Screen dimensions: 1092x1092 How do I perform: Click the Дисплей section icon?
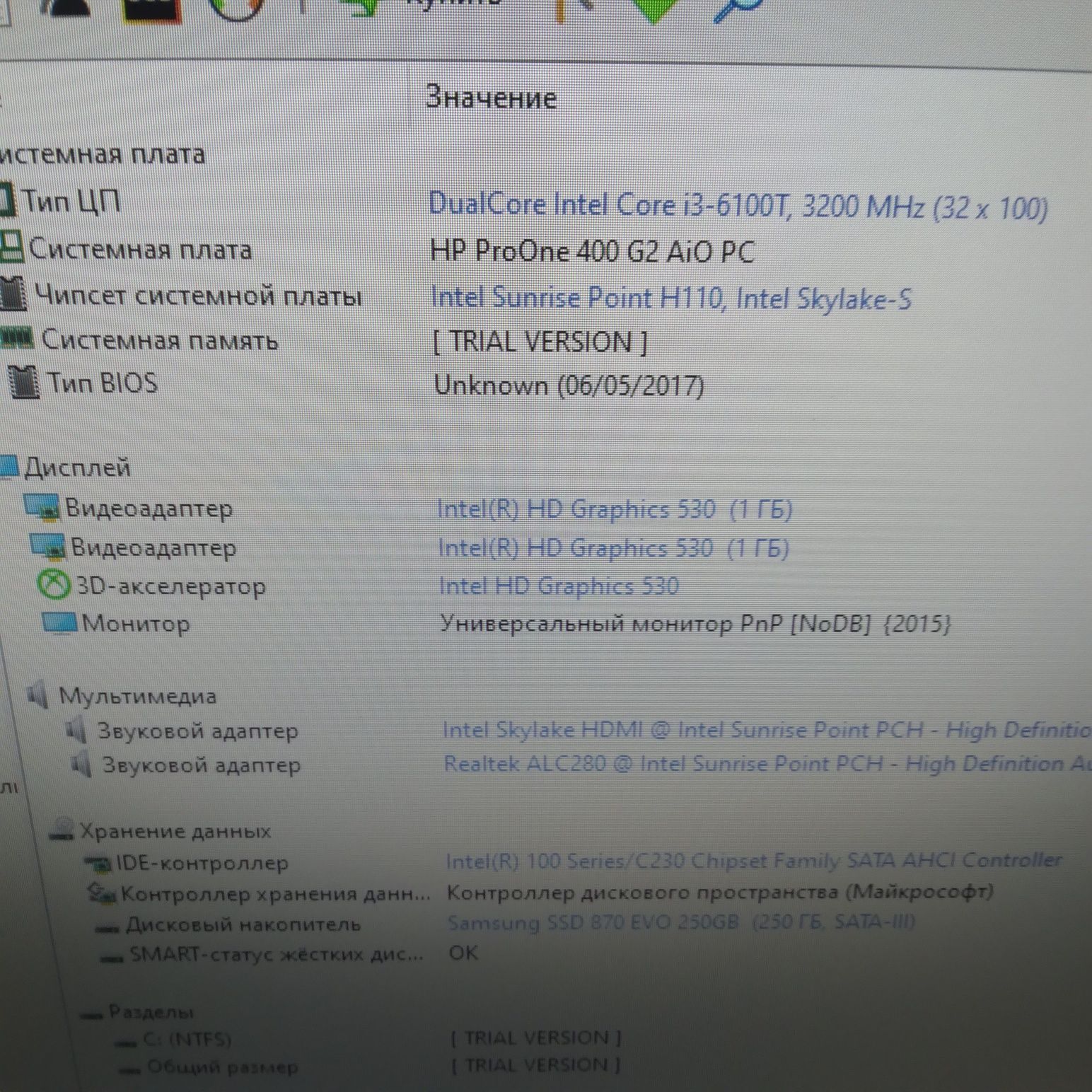point(8,467)
